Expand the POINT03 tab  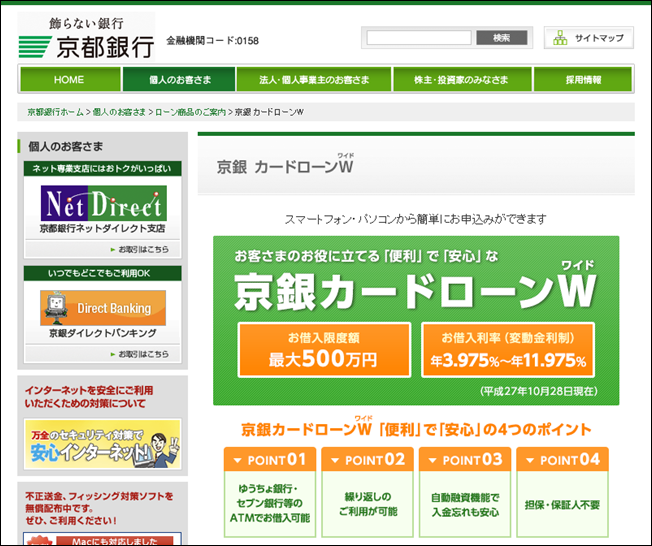[465, 460]
